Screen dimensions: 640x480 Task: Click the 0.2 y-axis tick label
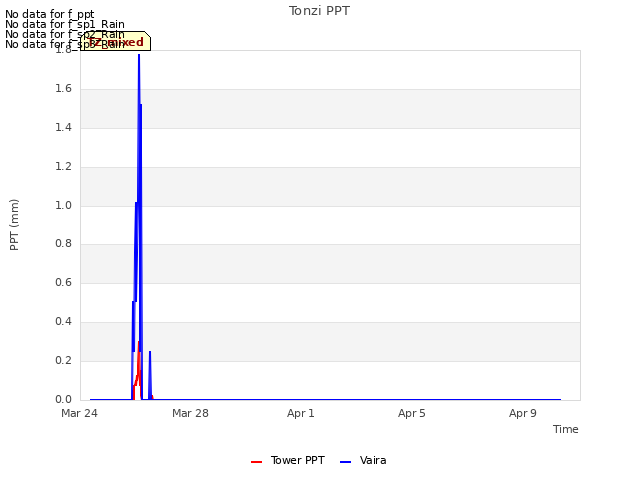point(63,360)
